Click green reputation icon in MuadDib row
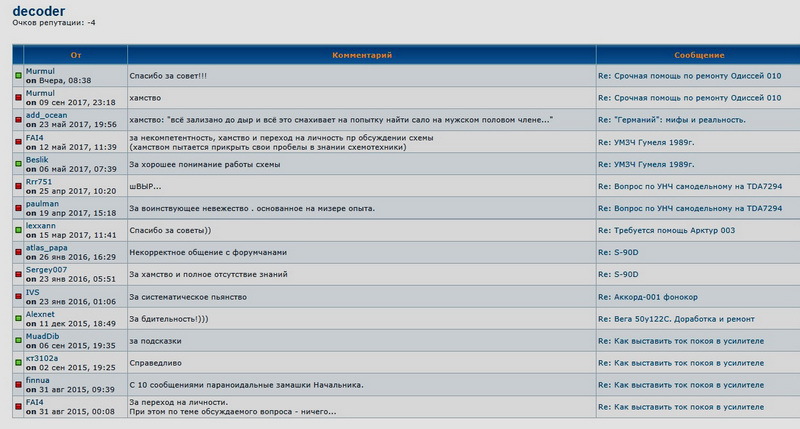This screenshot has width=800, height=429. 18,340
